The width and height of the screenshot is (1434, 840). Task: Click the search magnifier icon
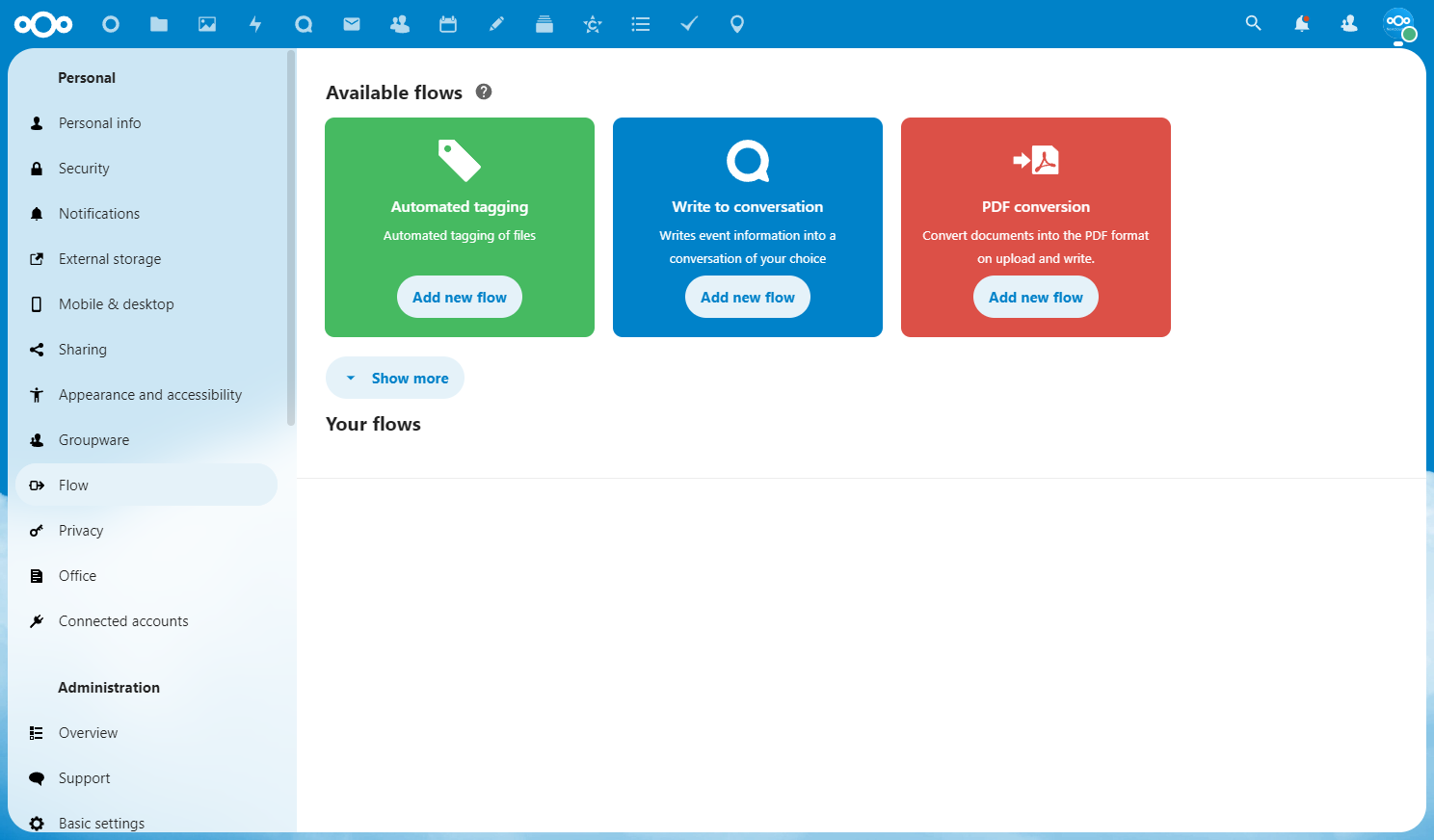[1254, 23]
